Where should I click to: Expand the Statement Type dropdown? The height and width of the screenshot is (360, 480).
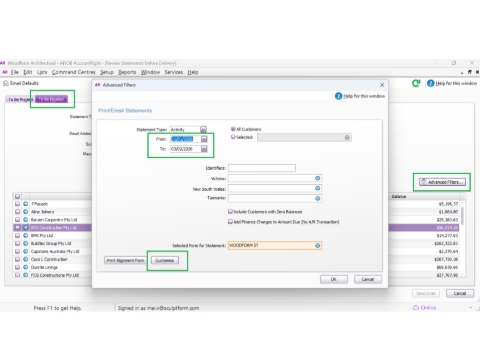(x=203, y=129)
